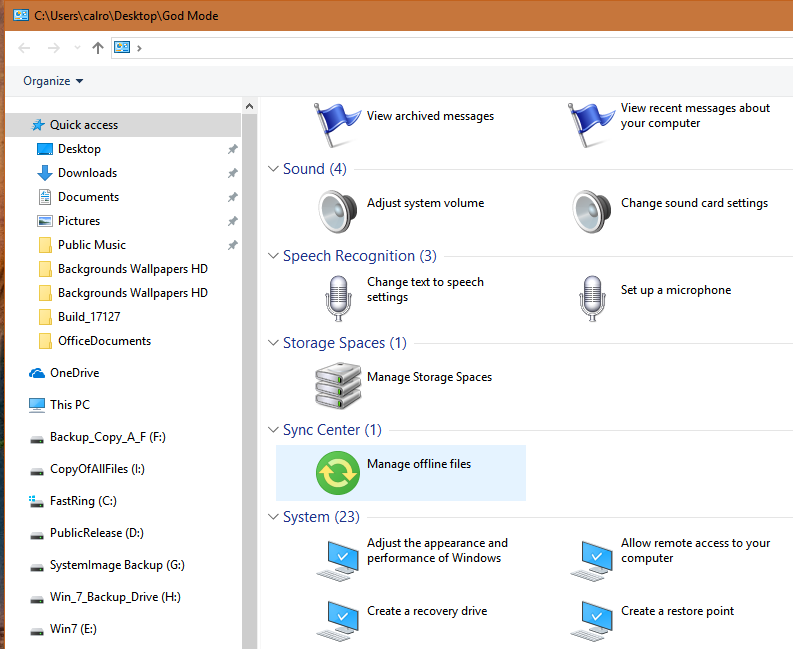Click text to speech microphone icon
Screen dimensions: 793x649
coord(338,298)
